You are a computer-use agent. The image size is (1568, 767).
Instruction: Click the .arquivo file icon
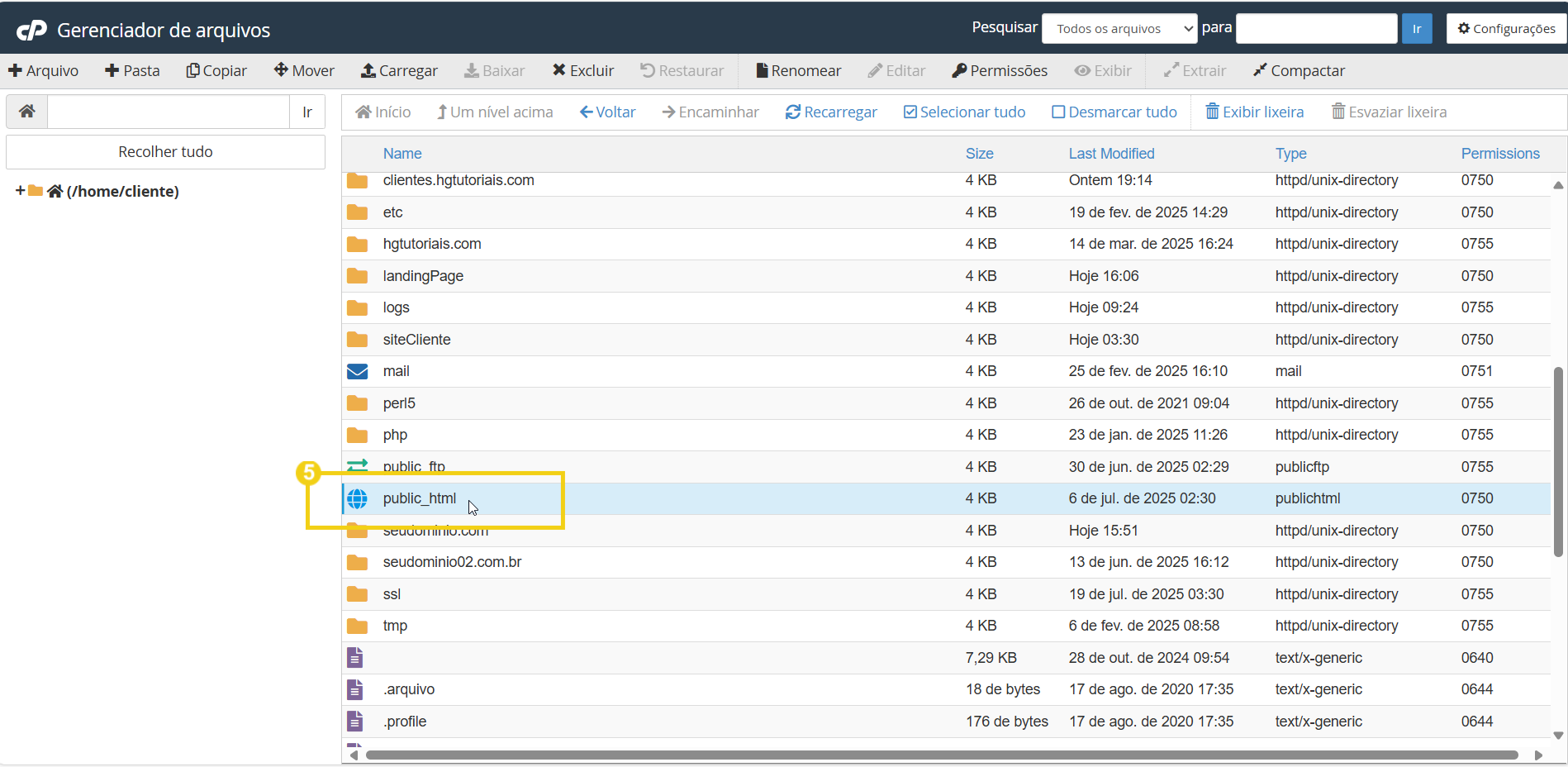[355, 689]
